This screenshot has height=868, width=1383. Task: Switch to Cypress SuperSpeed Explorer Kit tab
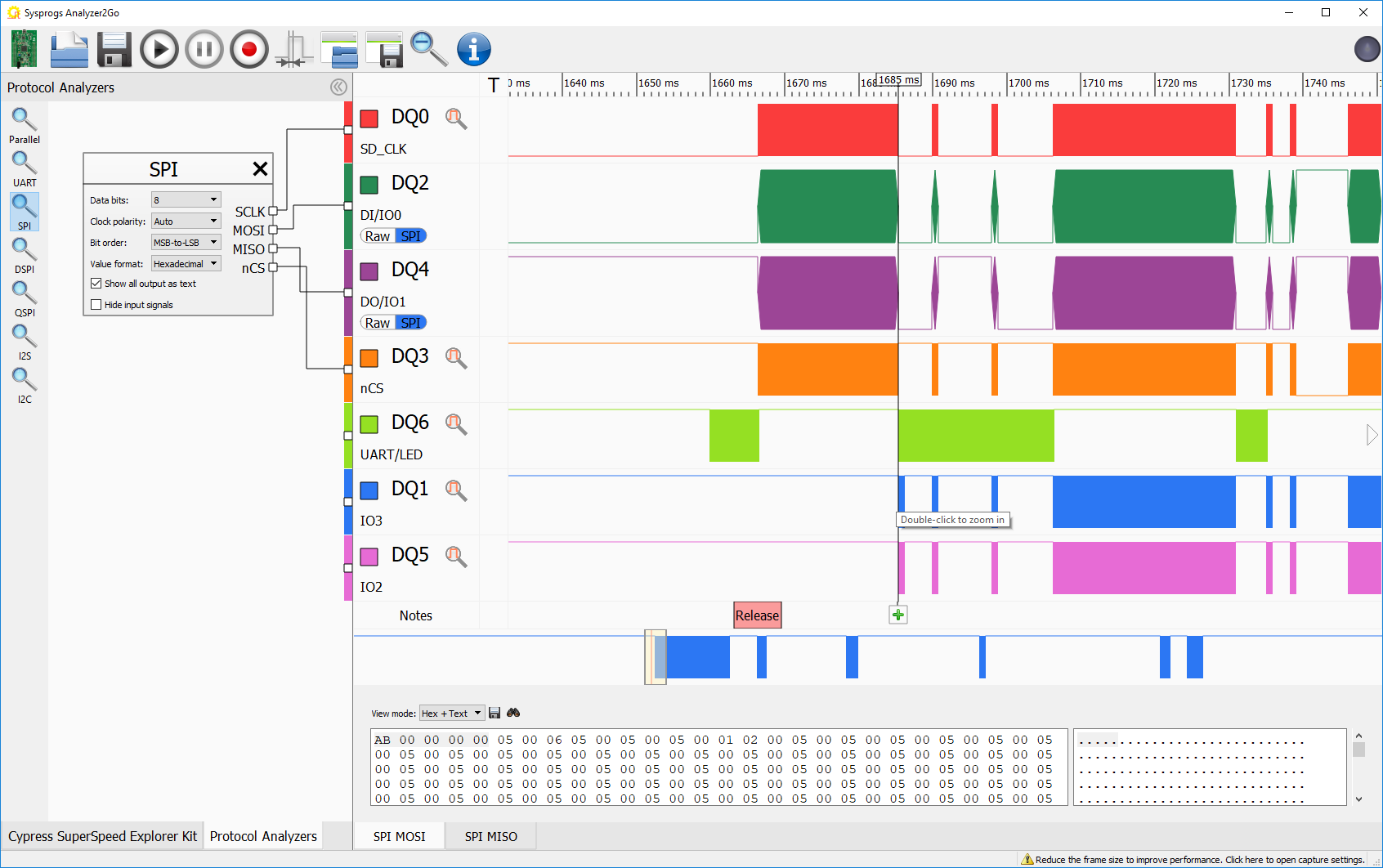(x=102, y=836)
